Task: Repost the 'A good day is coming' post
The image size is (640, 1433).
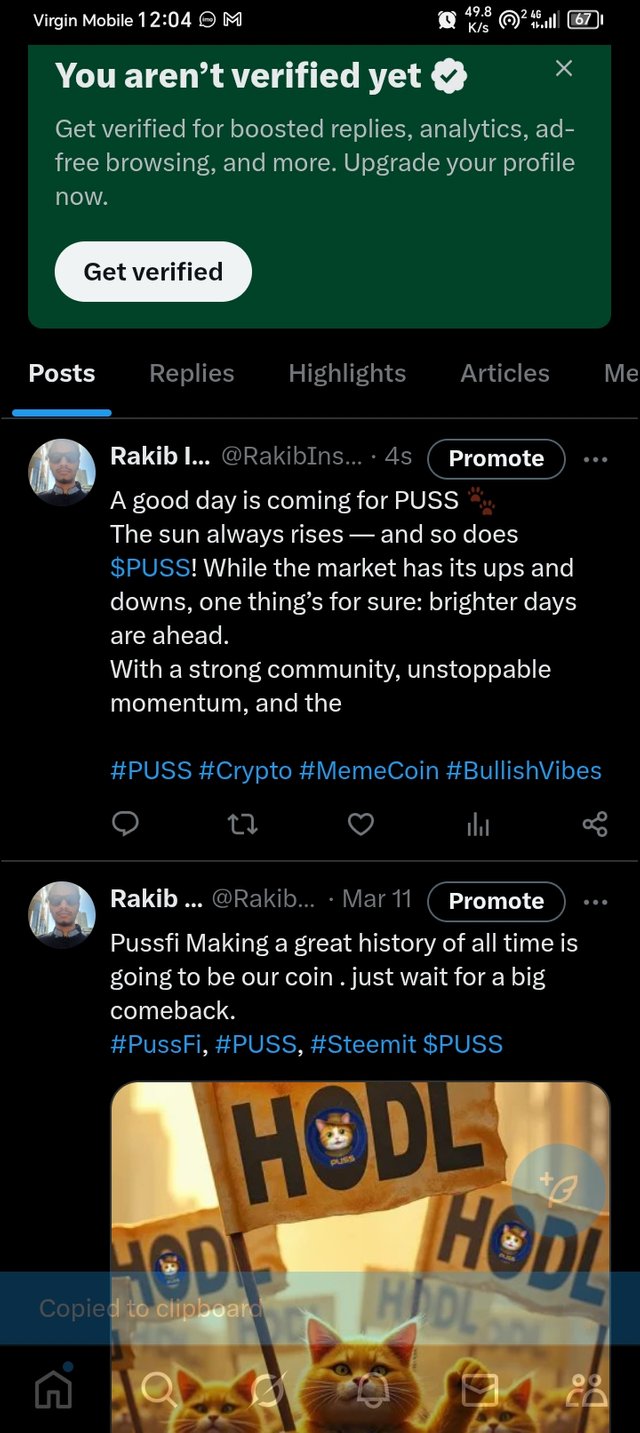Action: pos(242,824)
